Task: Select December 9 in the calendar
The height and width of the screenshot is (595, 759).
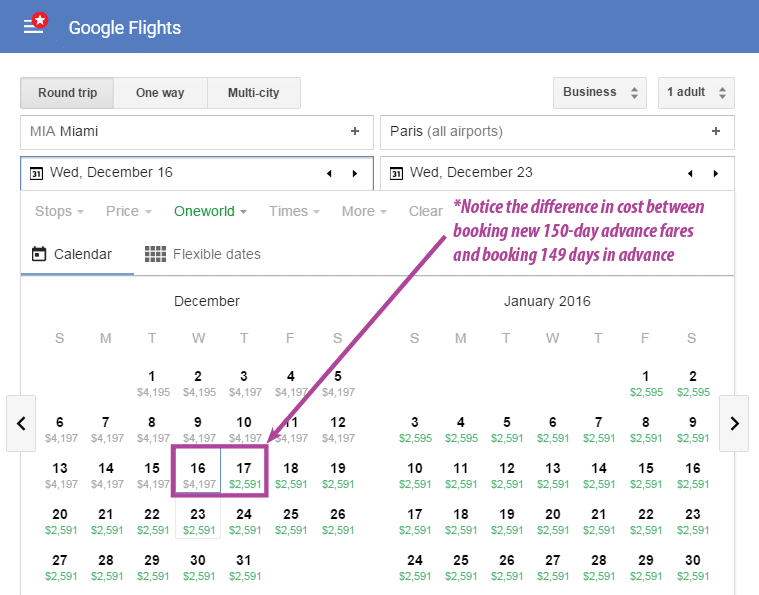Action: click(x=198, y=429)
